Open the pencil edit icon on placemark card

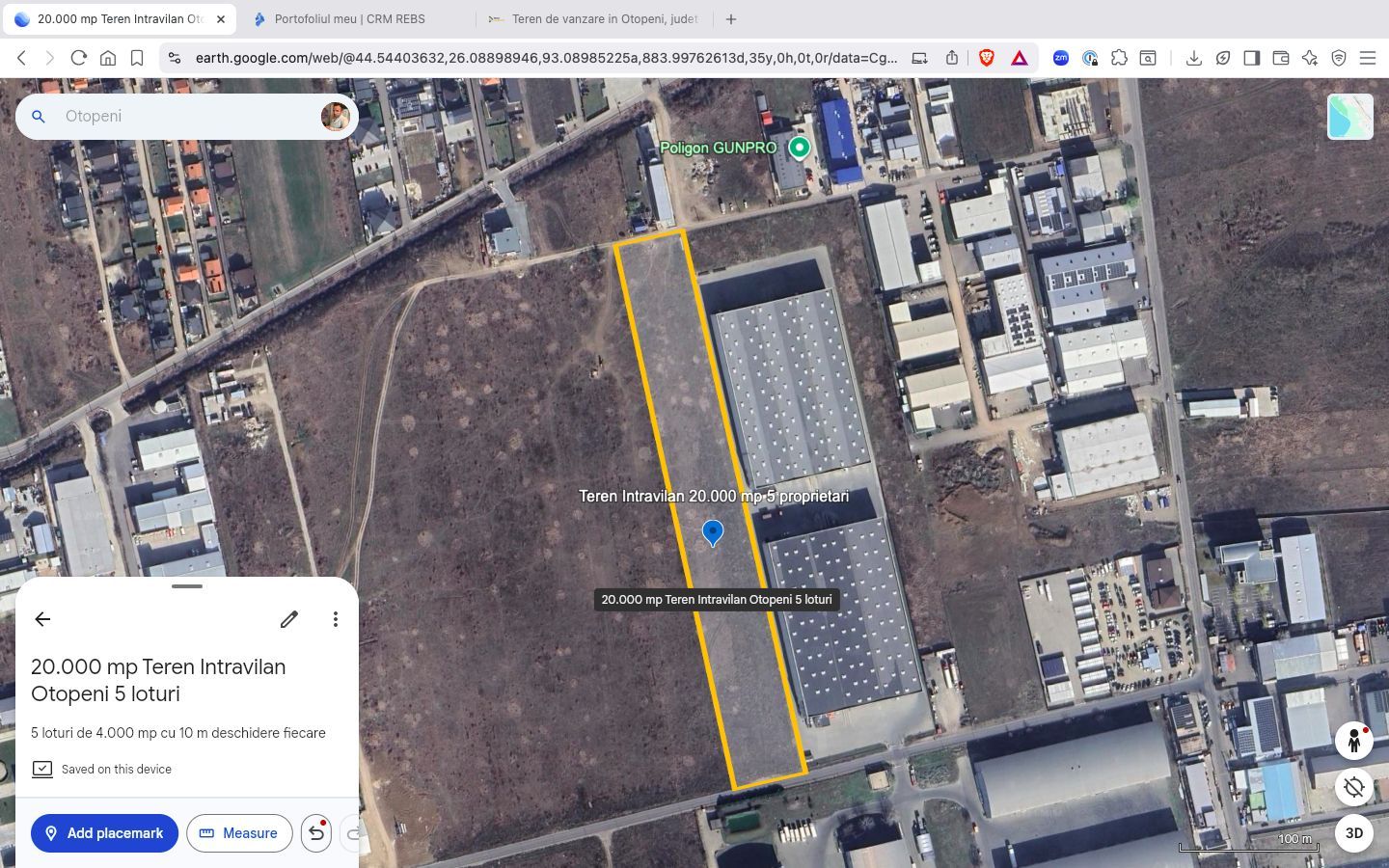pos(288,619)
